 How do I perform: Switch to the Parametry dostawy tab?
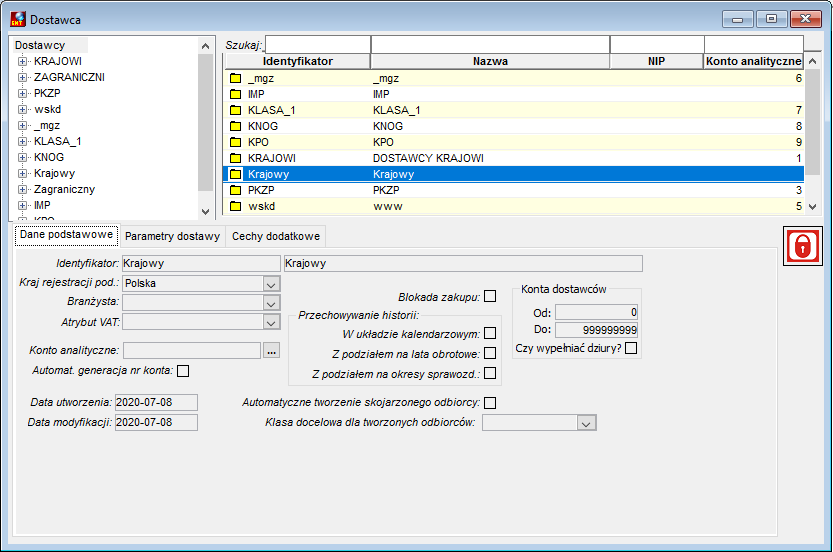tap(172, 236)
